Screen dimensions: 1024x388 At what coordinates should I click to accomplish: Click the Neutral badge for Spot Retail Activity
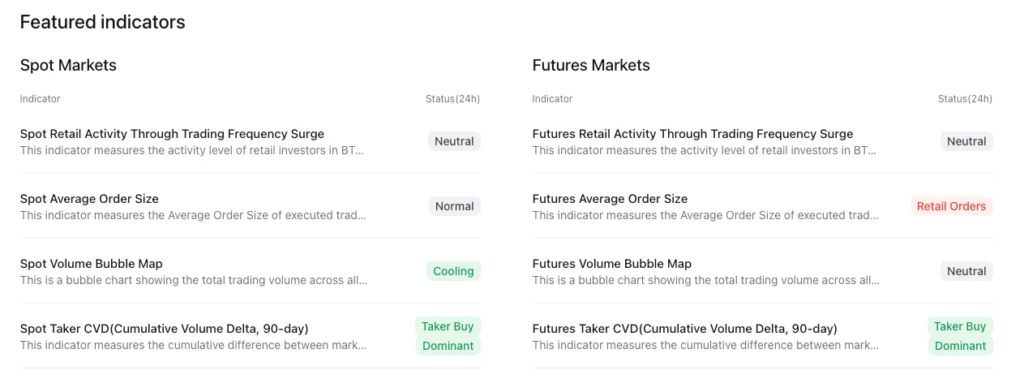tap(455, 141)
